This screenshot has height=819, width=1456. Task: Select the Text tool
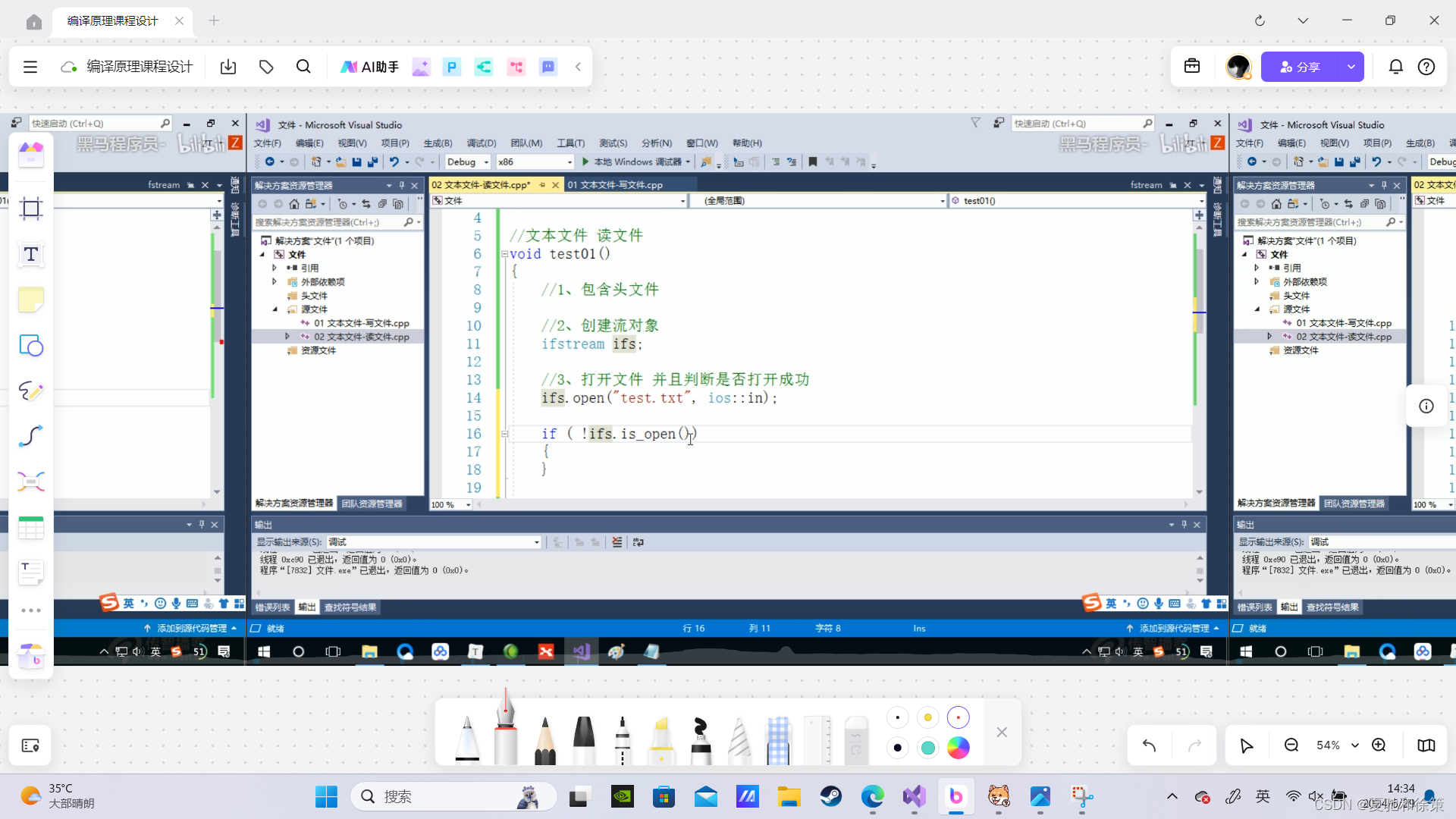pos(31,254)
